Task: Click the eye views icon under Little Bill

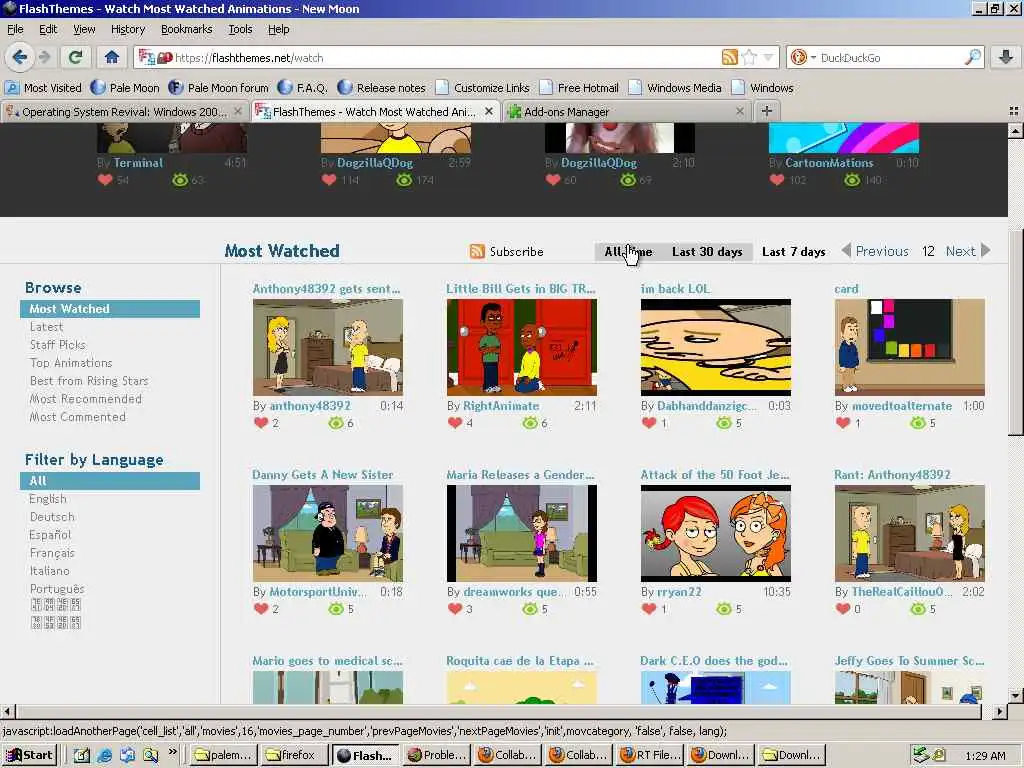Action: 530,423
